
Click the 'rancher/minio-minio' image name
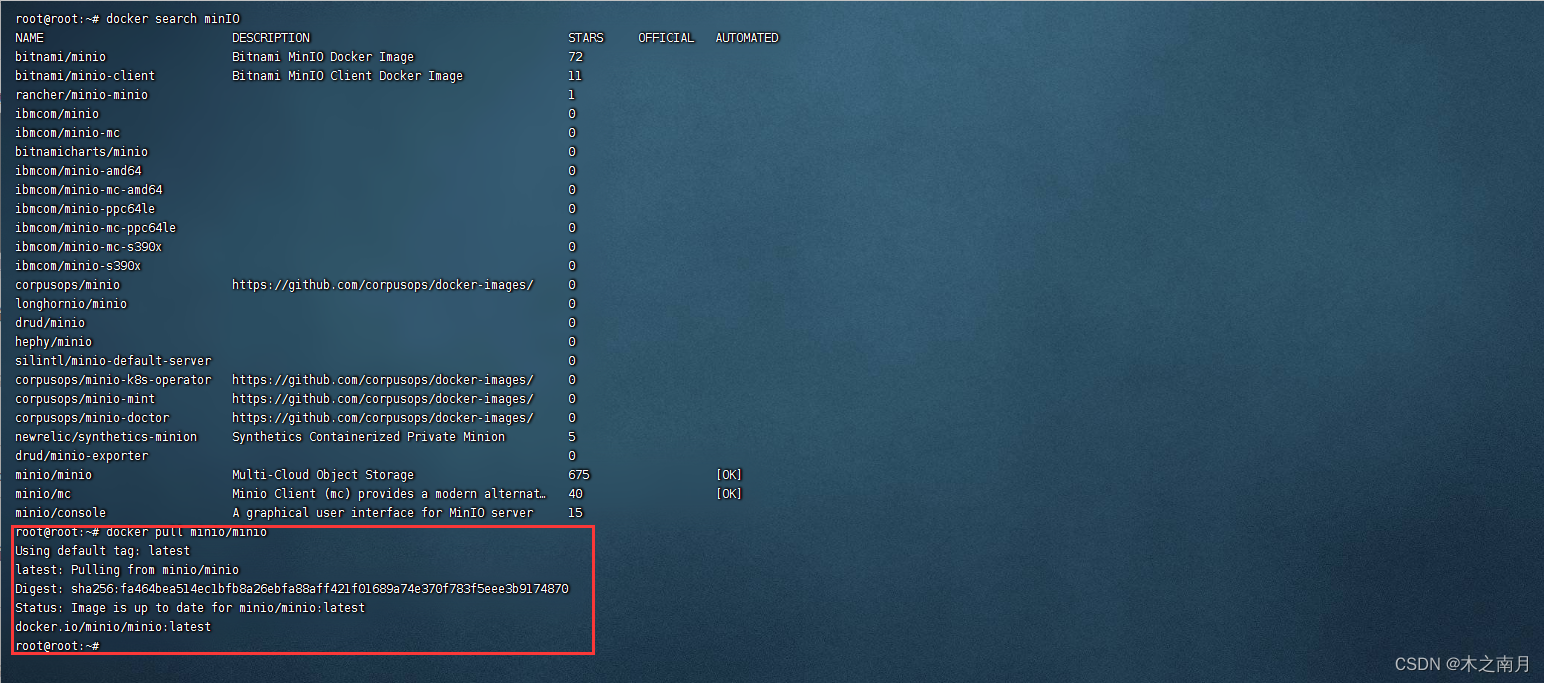[x=81, y=95]
